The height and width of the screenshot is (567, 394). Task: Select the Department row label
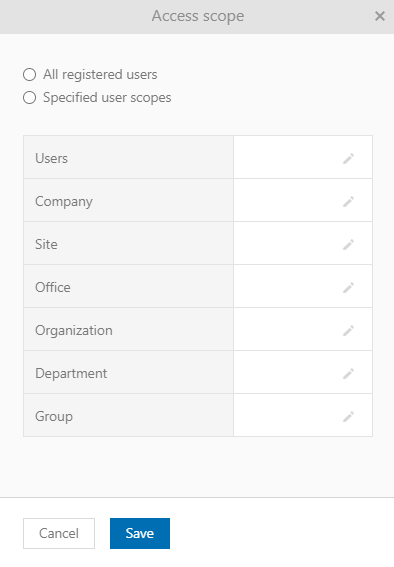point(71,373)
